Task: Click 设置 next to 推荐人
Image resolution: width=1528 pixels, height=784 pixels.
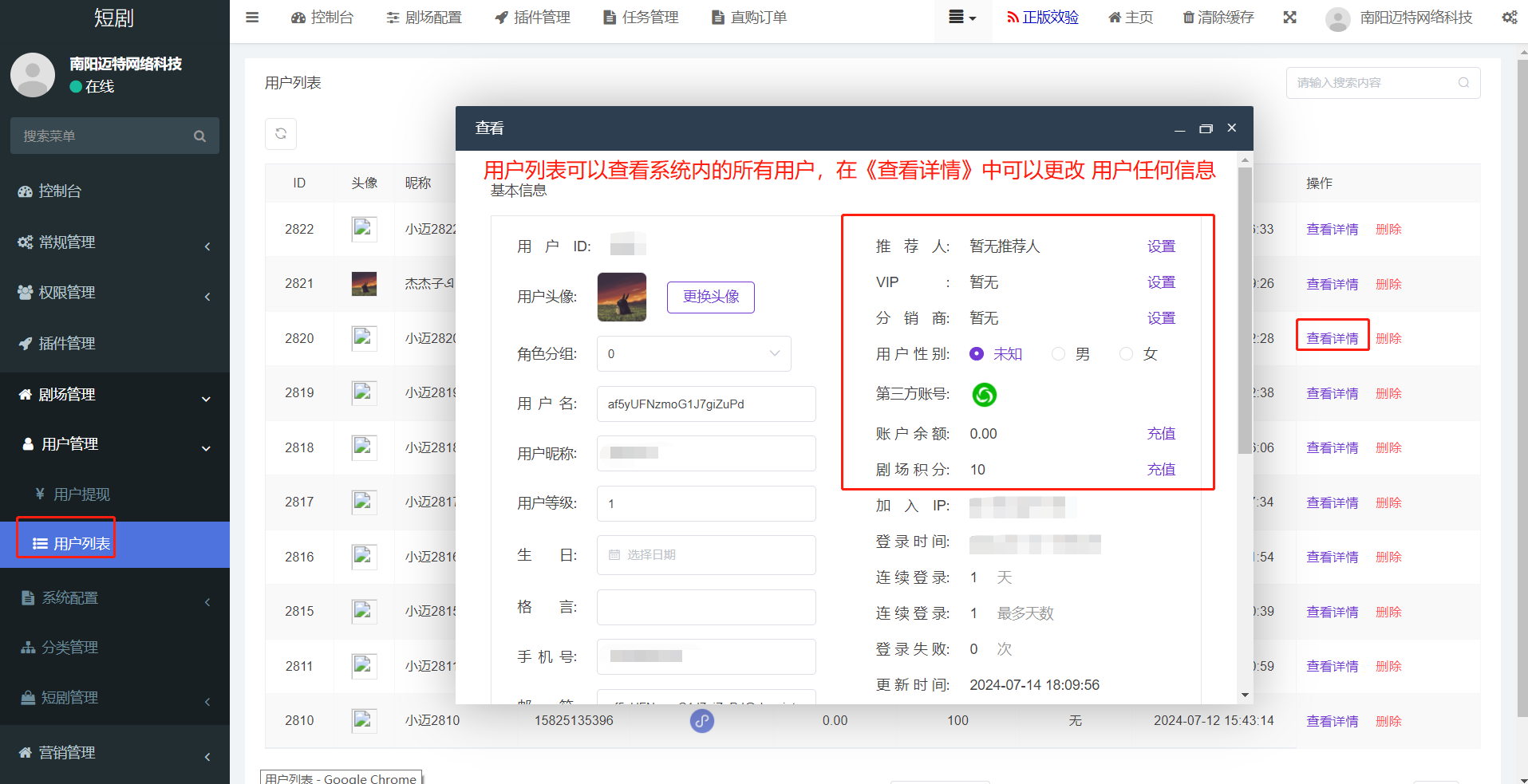Action: (x=1161, y=246)
